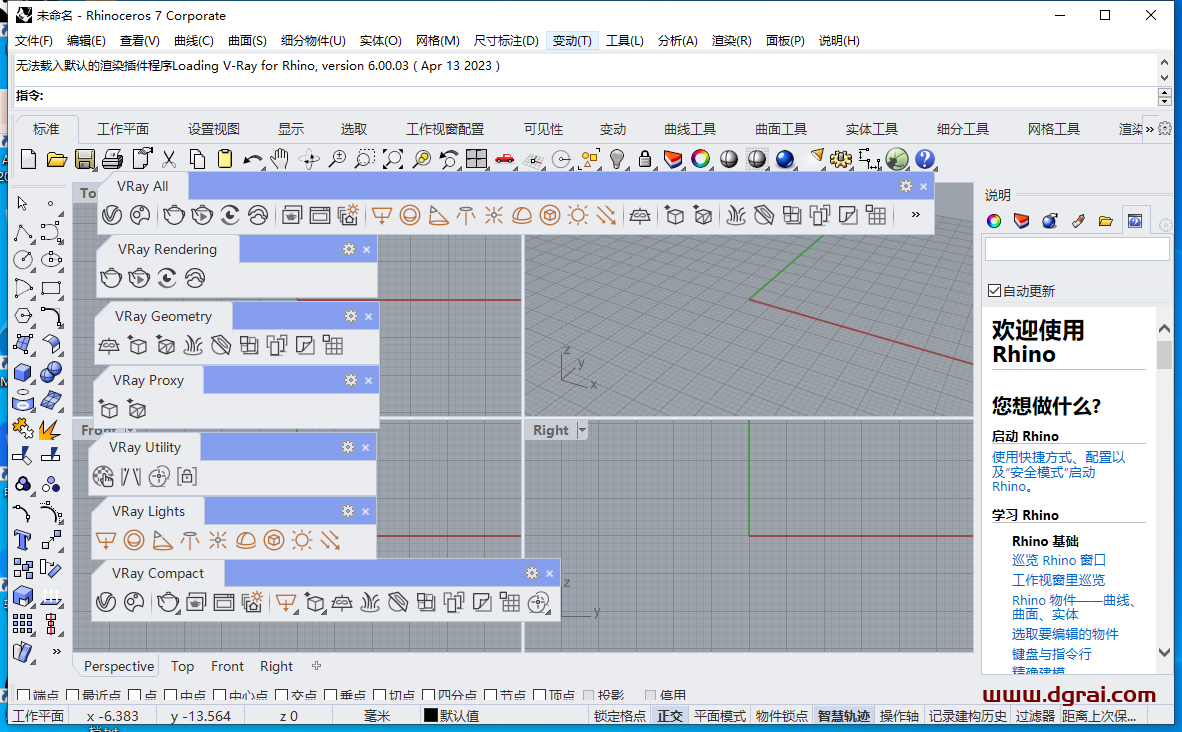Click the four-viewport layout icon
This screenshot has width=1182, height=732.
tap(476, 159)
